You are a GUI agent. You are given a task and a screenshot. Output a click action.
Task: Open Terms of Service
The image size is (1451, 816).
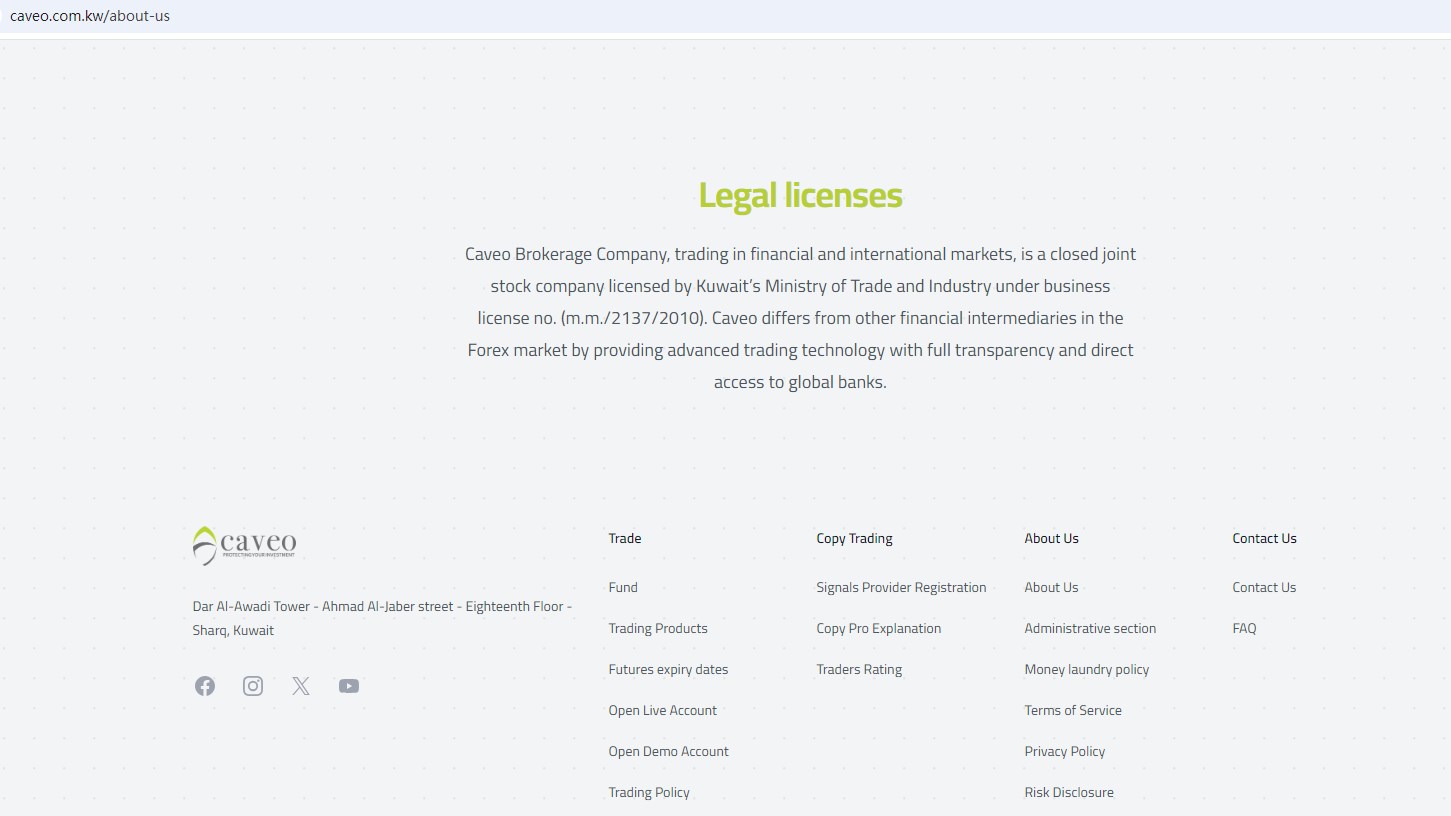point(1073,711)
